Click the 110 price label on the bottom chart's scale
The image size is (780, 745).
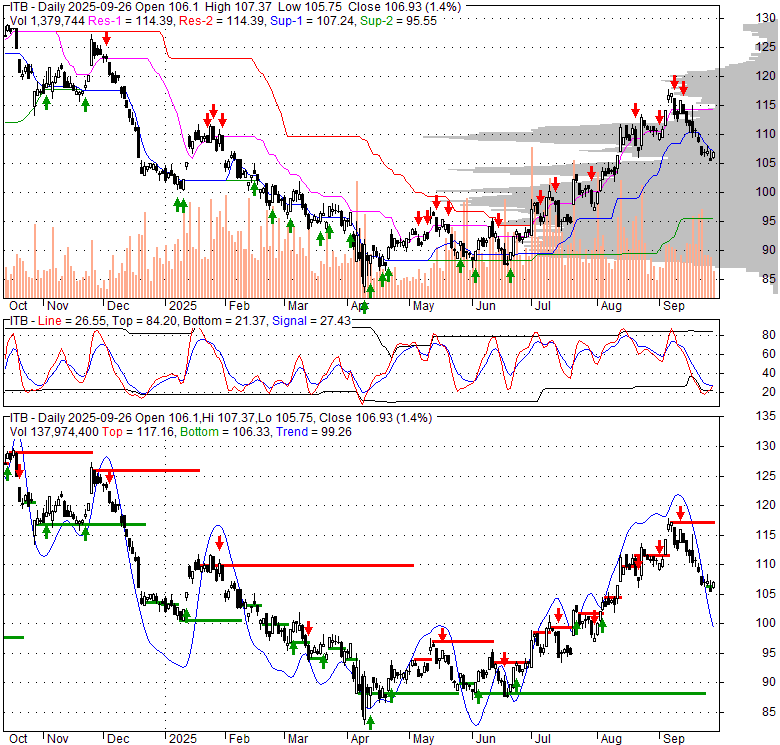[766, 564]
